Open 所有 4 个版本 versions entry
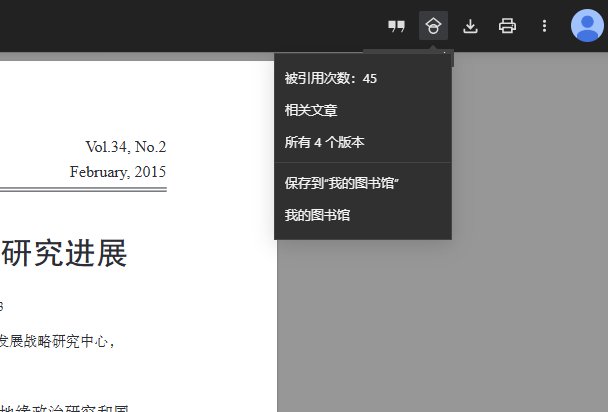This screenshot has width=608, height=412. click(x=363, y=142)
